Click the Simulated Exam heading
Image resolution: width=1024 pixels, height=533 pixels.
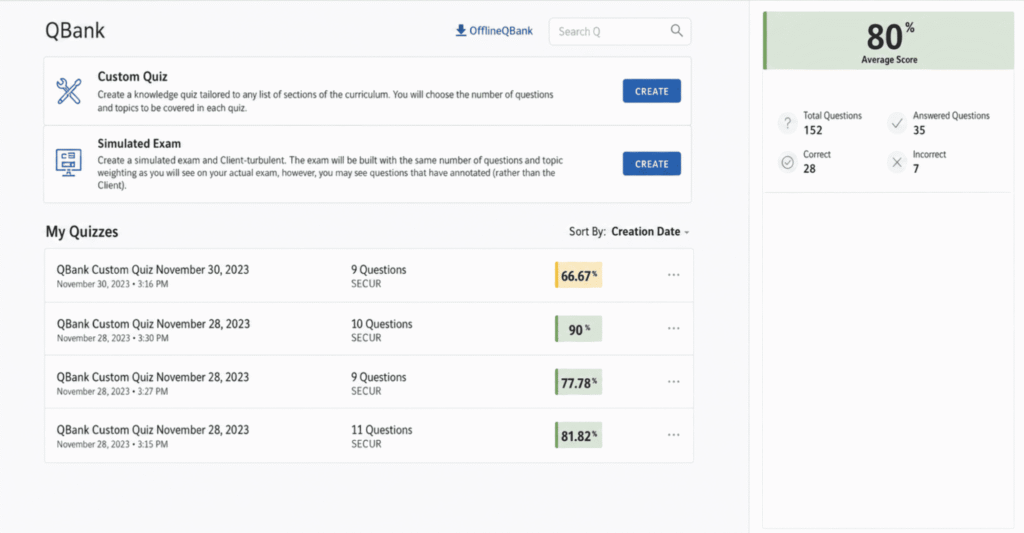pyautogui.click(x=139, y=143)
